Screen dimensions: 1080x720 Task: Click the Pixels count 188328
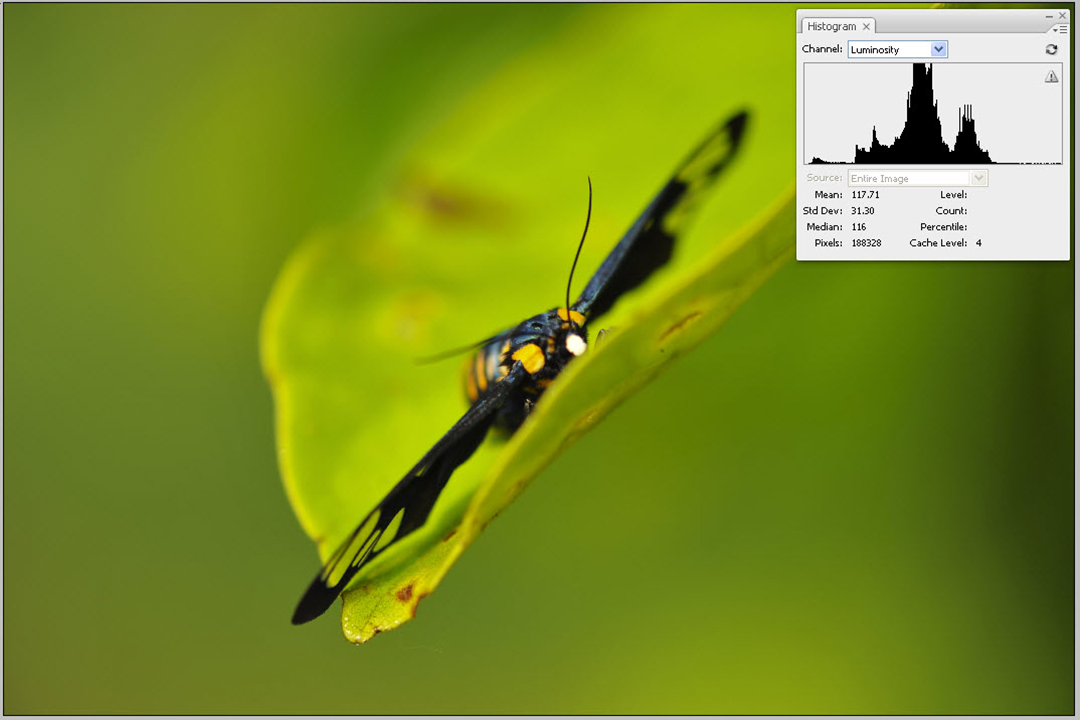(866, 243)
